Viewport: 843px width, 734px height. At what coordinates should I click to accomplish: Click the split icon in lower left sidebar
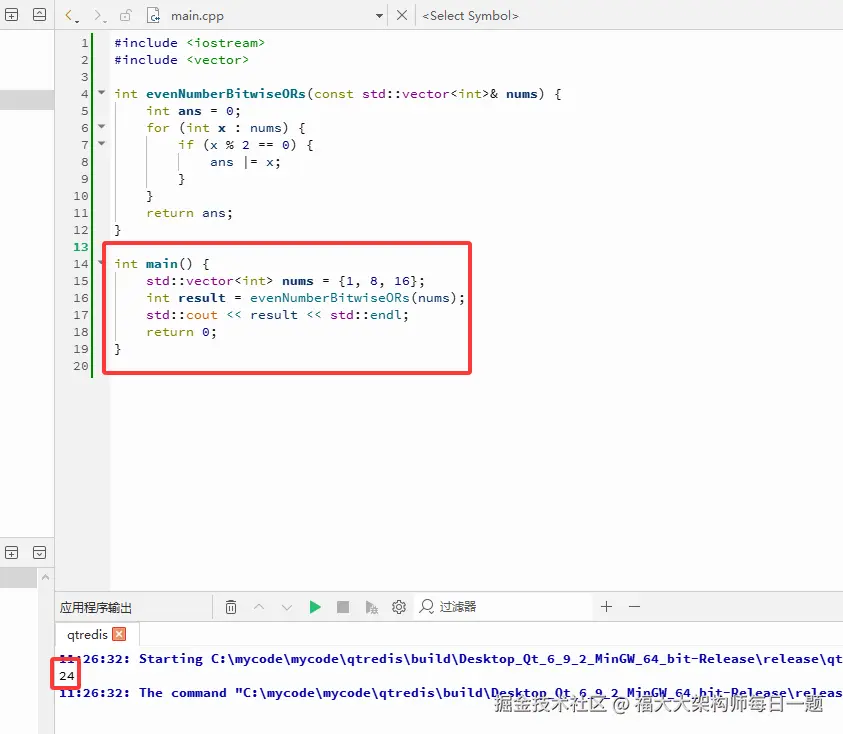pyautogui.click(x=11, y=552)
